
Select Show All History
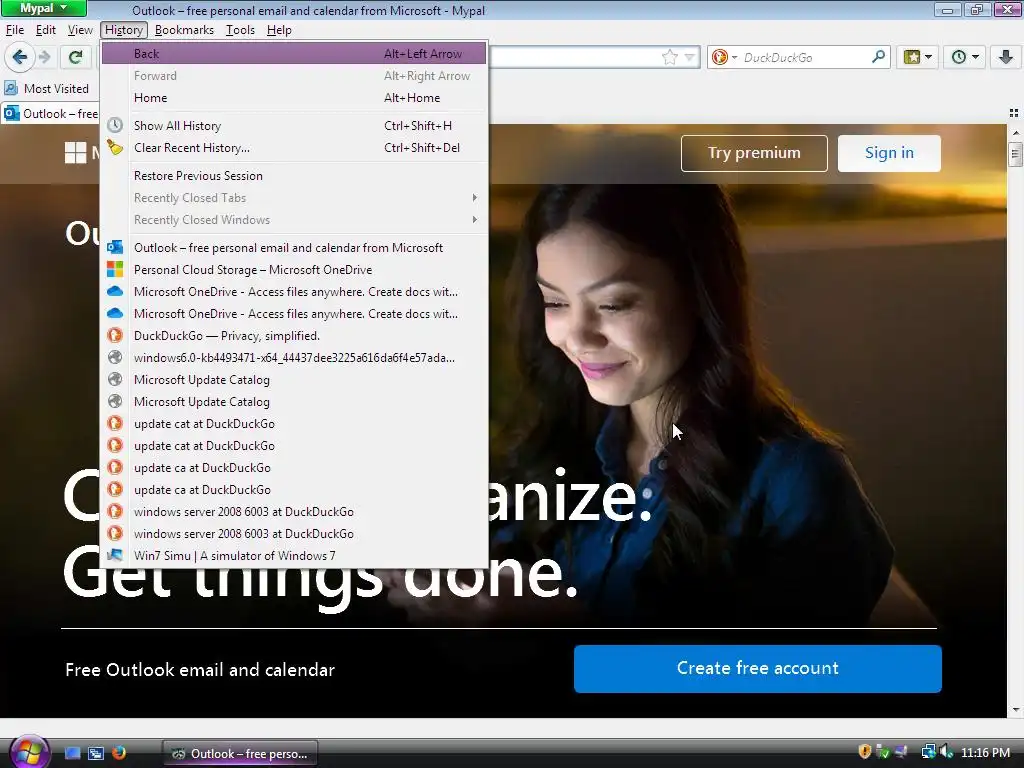(x=294, y=125)
